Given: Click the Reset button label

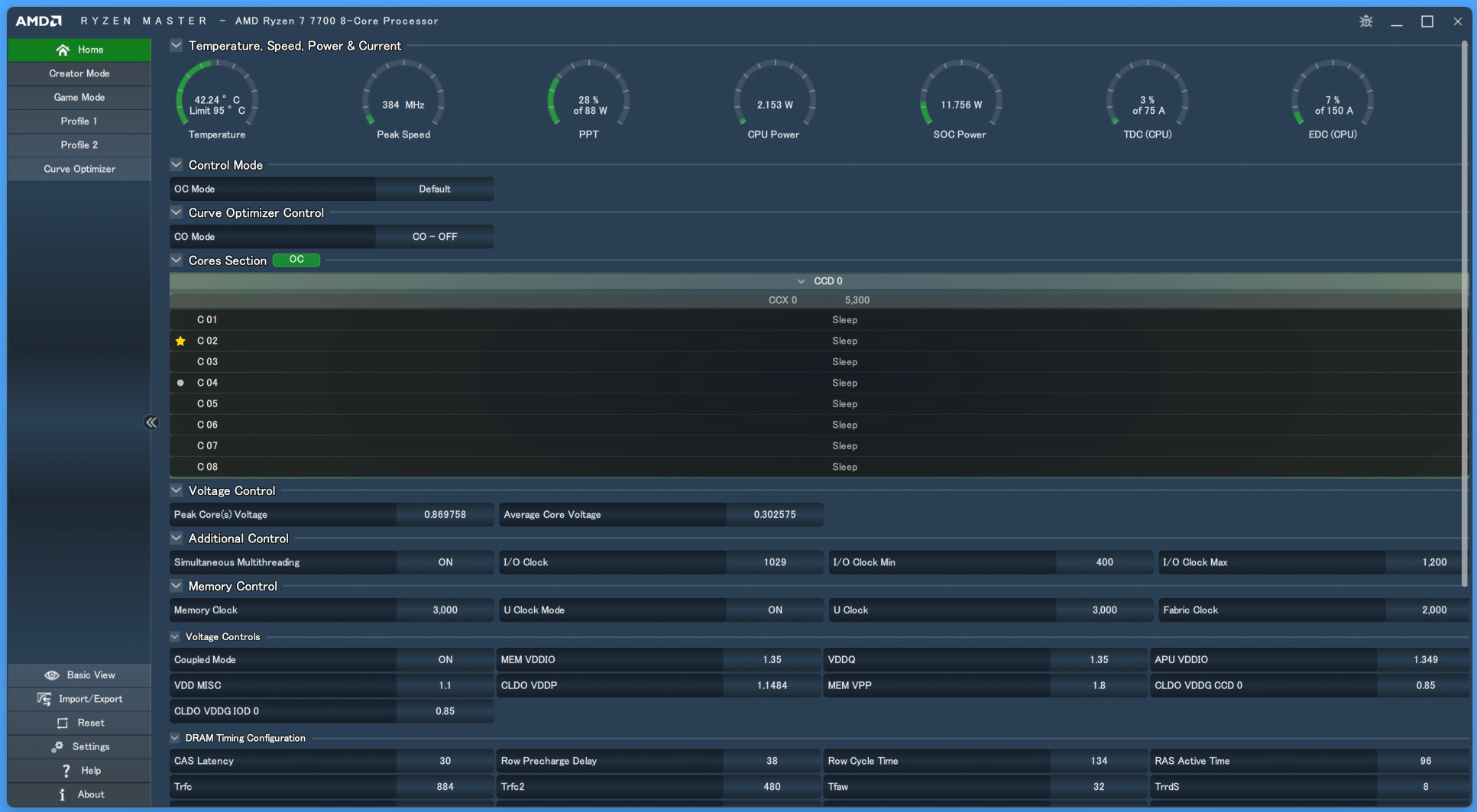Looking at the screenshot, I should pos(91,723).
